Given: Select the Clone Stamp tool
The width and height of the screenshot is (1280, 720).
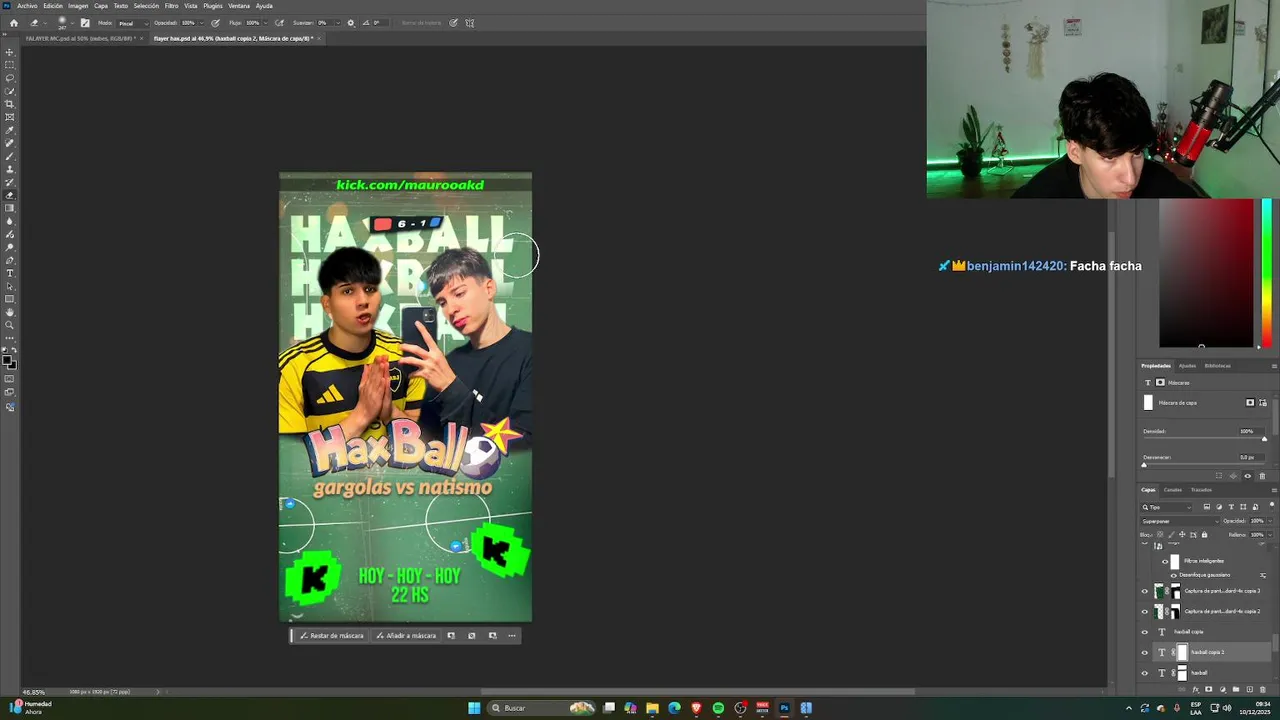Looking at the screenshot, I should pyautogui.click(x=10, y=169).
